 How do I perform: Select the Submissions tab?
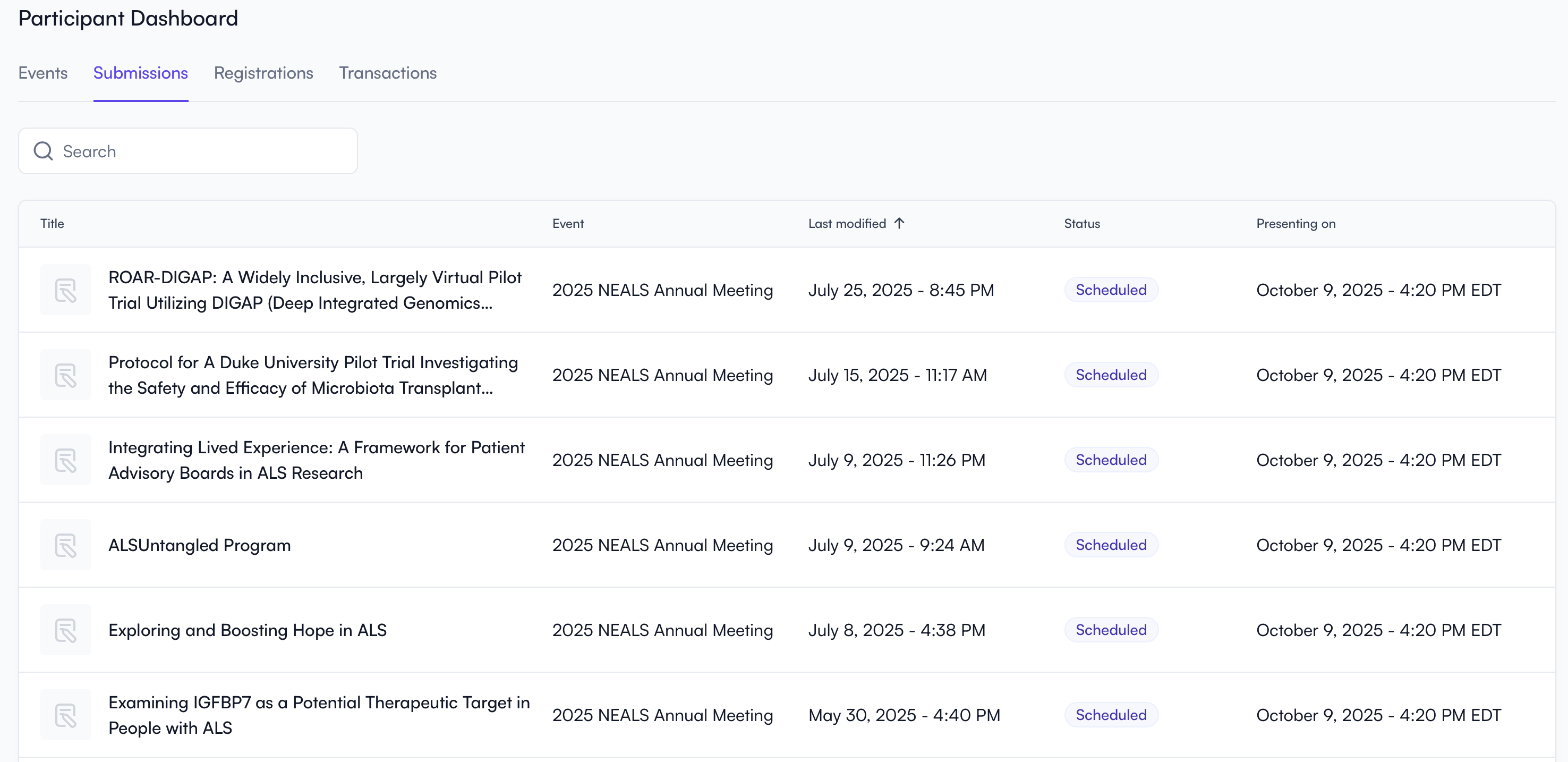(x=141, y=73)
